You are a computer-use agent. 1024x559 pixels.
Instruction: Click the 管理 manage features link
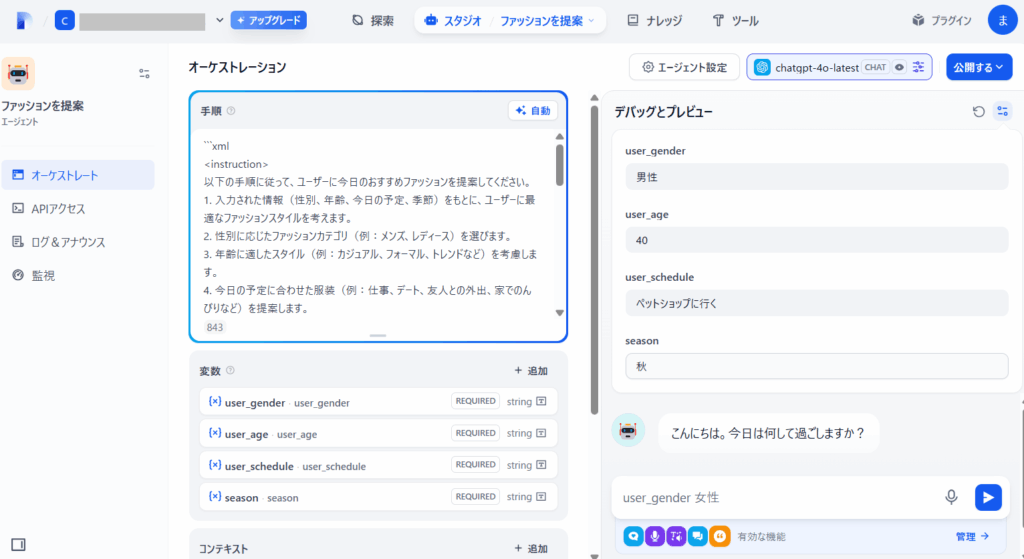[972, 536]
